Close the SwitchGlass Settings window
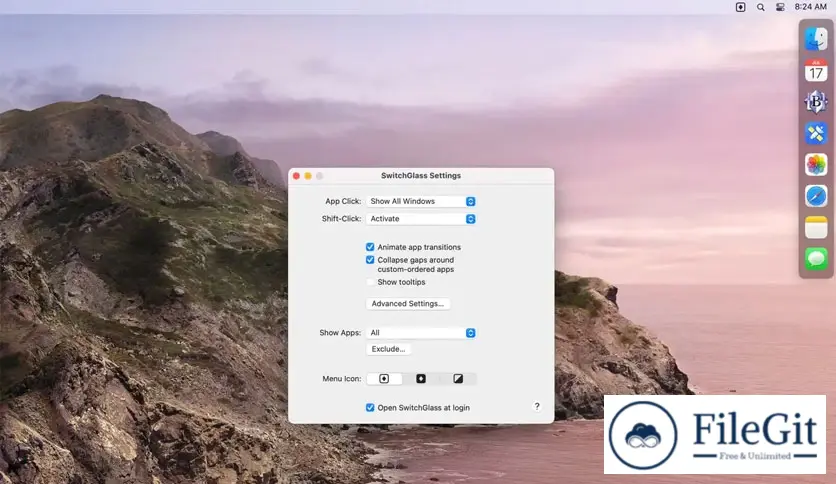Screen dimensions: 836x484 296,176
